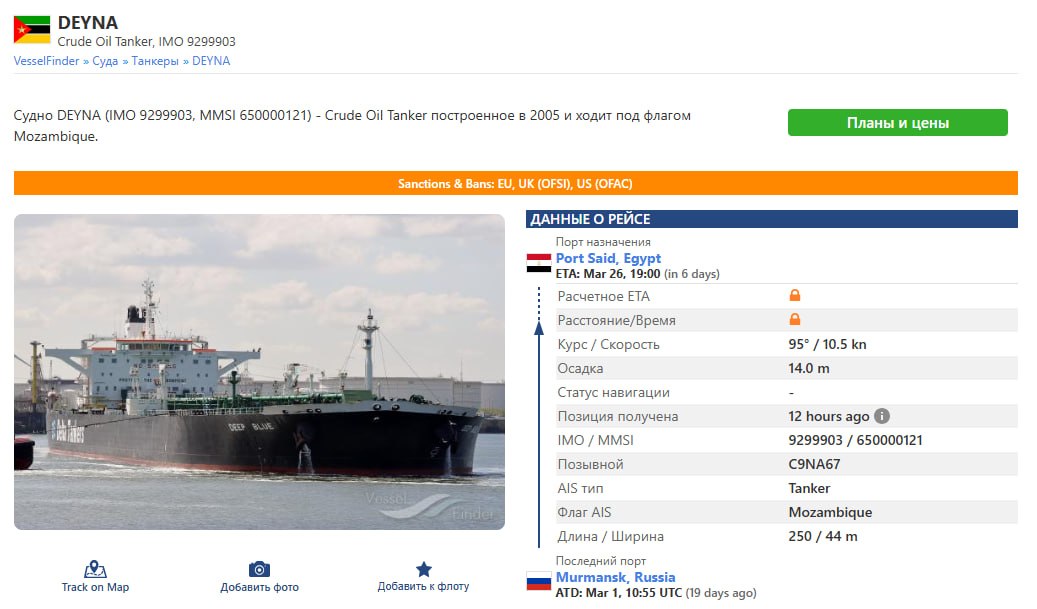
Task: Click the green Планы и цены button
Action: pyautogui.click(x=897, y=123)
